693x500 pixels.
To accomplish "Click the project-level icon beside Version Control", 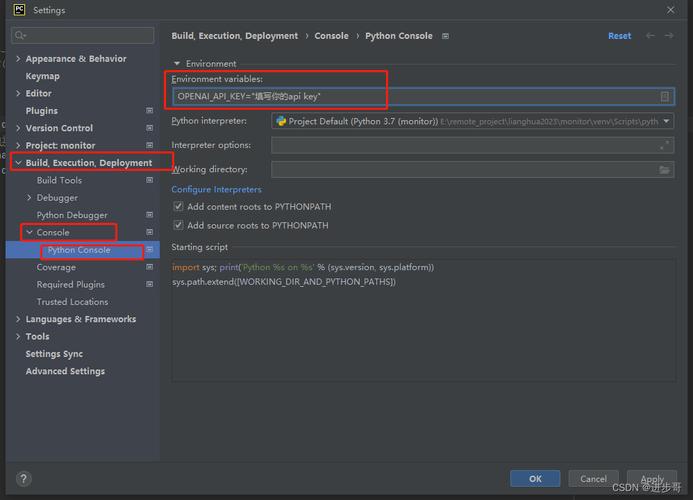I will (x=149, y=128).
